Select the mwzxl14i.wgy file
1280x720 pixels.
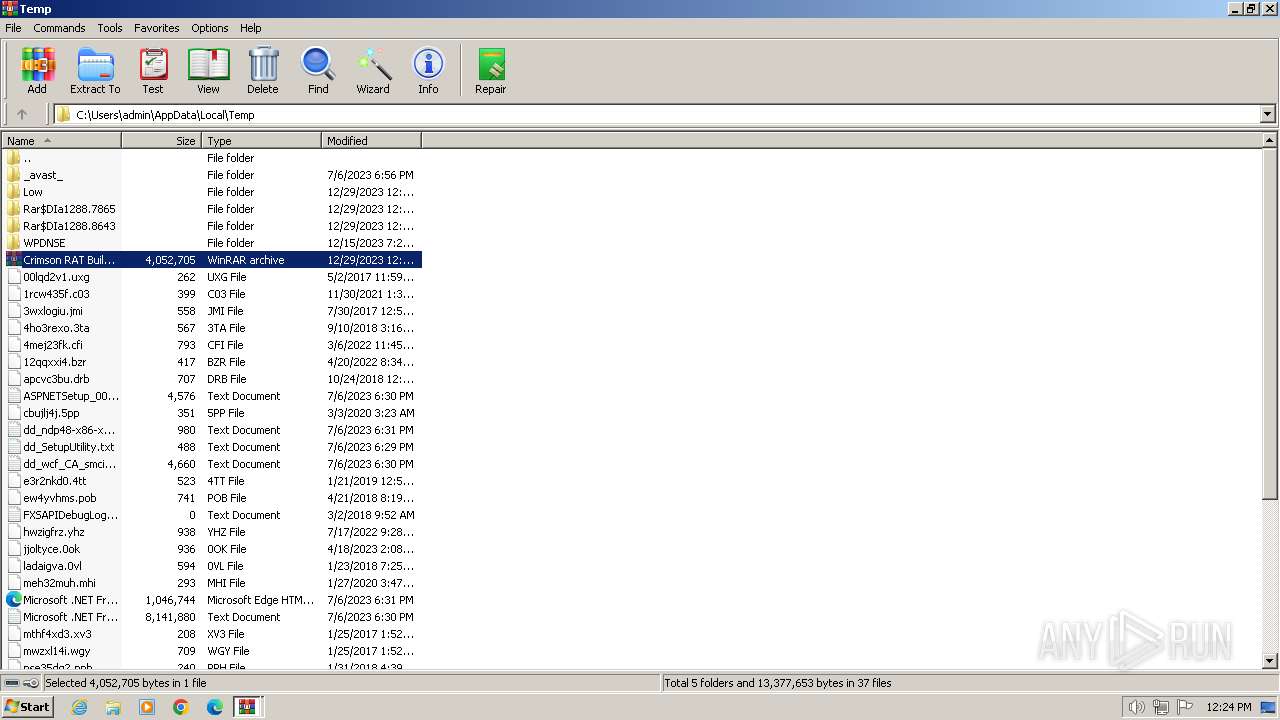212,651
